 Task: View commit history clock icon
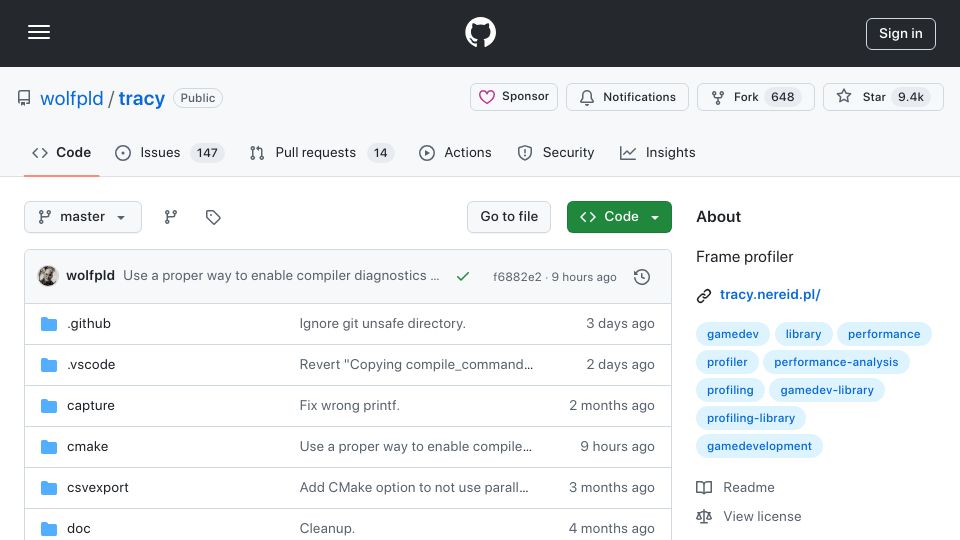(x=642, y=277)
